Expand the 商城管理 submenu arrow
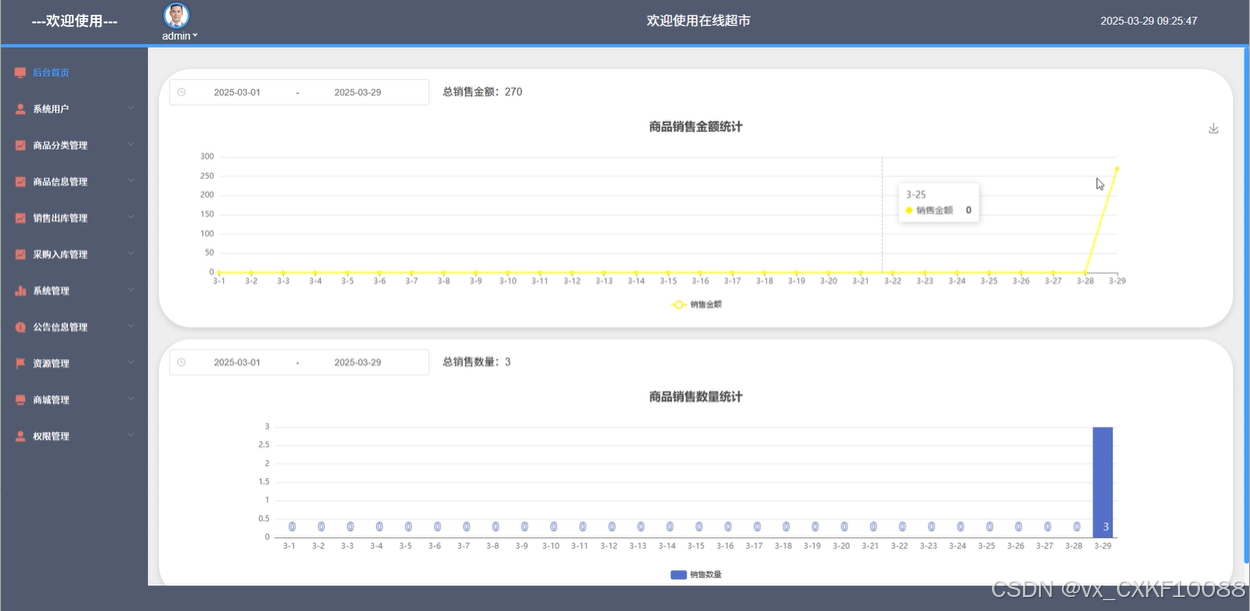This screenshot has width=1250, height=611. coord(131,399)
